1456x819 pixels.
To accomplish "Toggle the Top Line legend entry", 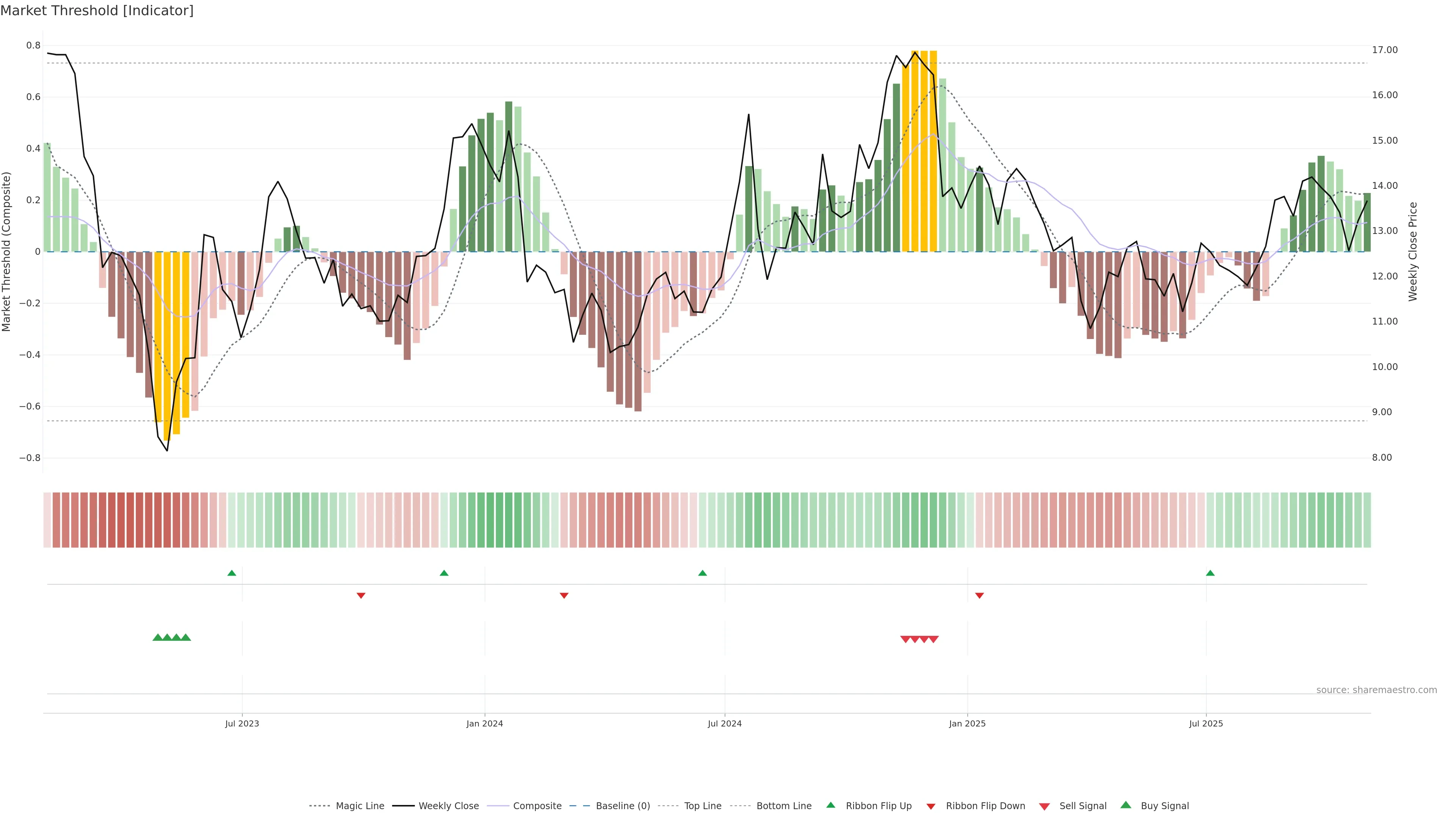I will (x=703, y=806).
